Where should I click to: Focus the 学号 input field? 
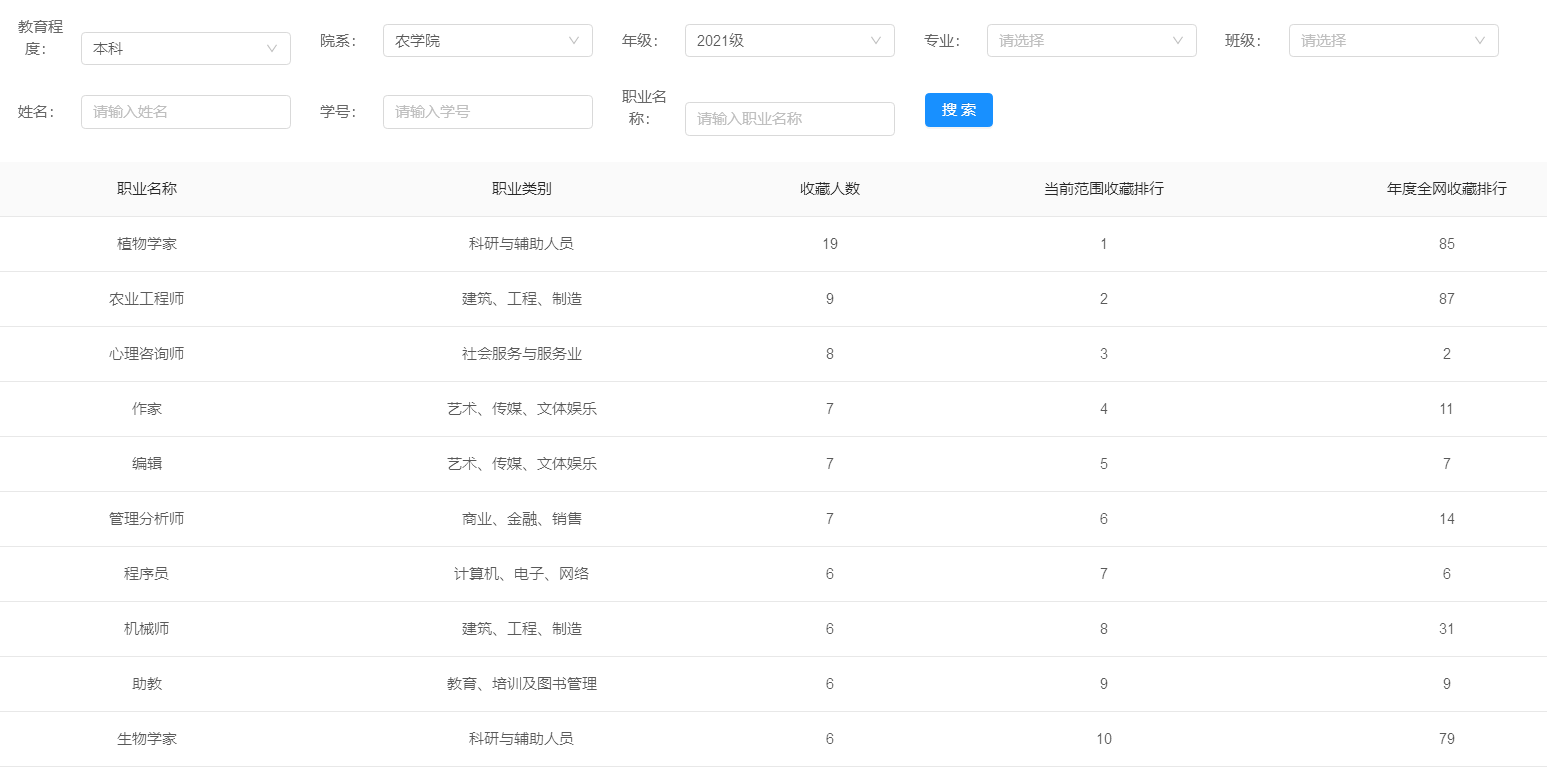click(x=487, y=111)
